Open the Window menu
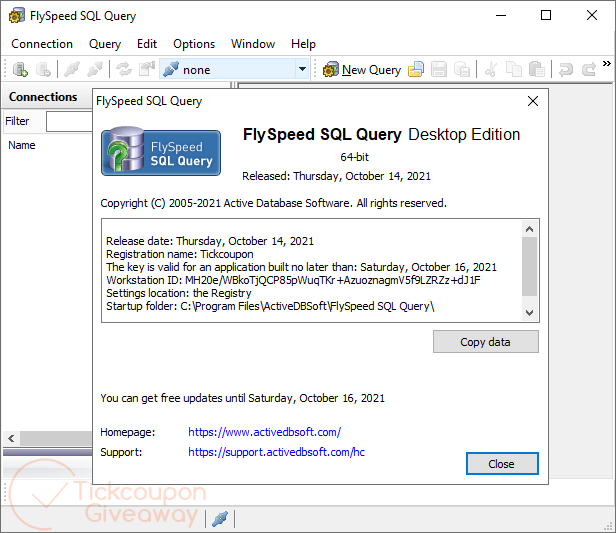 click(253, 44)
